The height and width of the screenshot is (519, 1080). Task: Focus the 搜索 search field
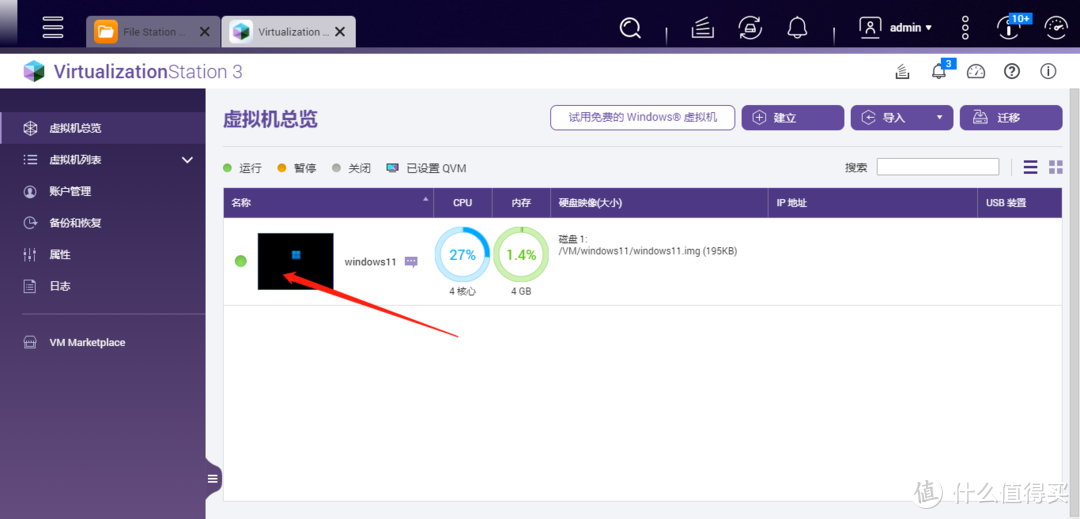937,167
